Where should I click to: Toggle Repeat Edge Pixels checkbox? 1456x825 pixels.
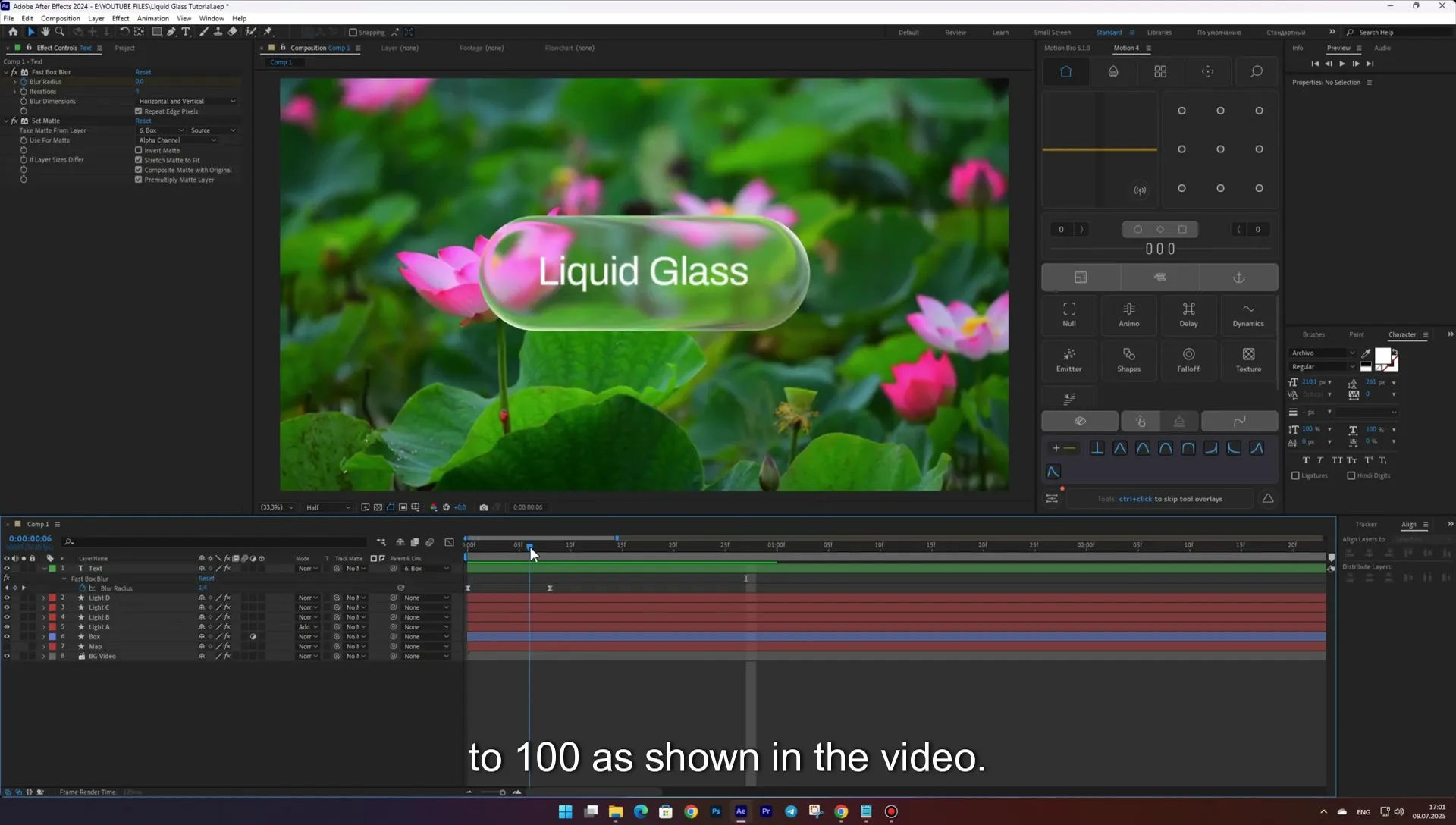[139, 111]
